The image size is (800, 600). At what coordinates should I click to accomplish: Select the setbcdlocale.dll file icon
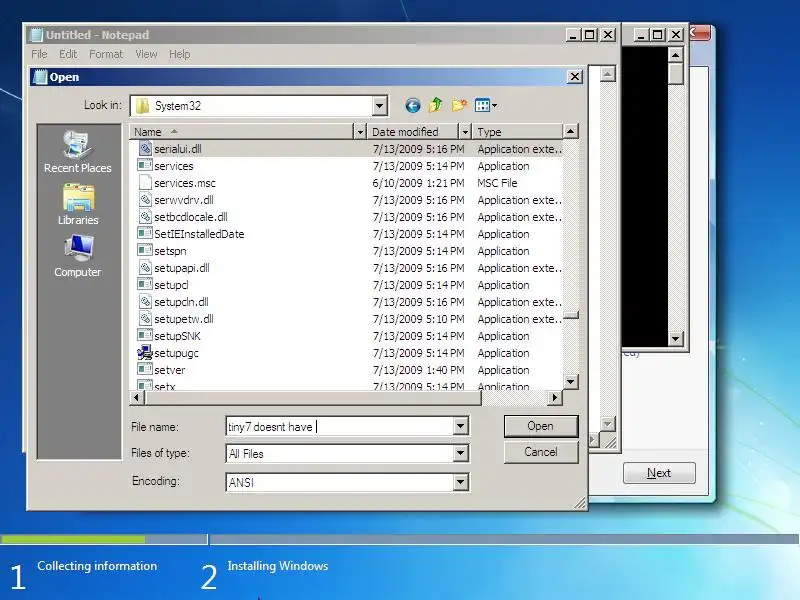(x=145, y=216)
